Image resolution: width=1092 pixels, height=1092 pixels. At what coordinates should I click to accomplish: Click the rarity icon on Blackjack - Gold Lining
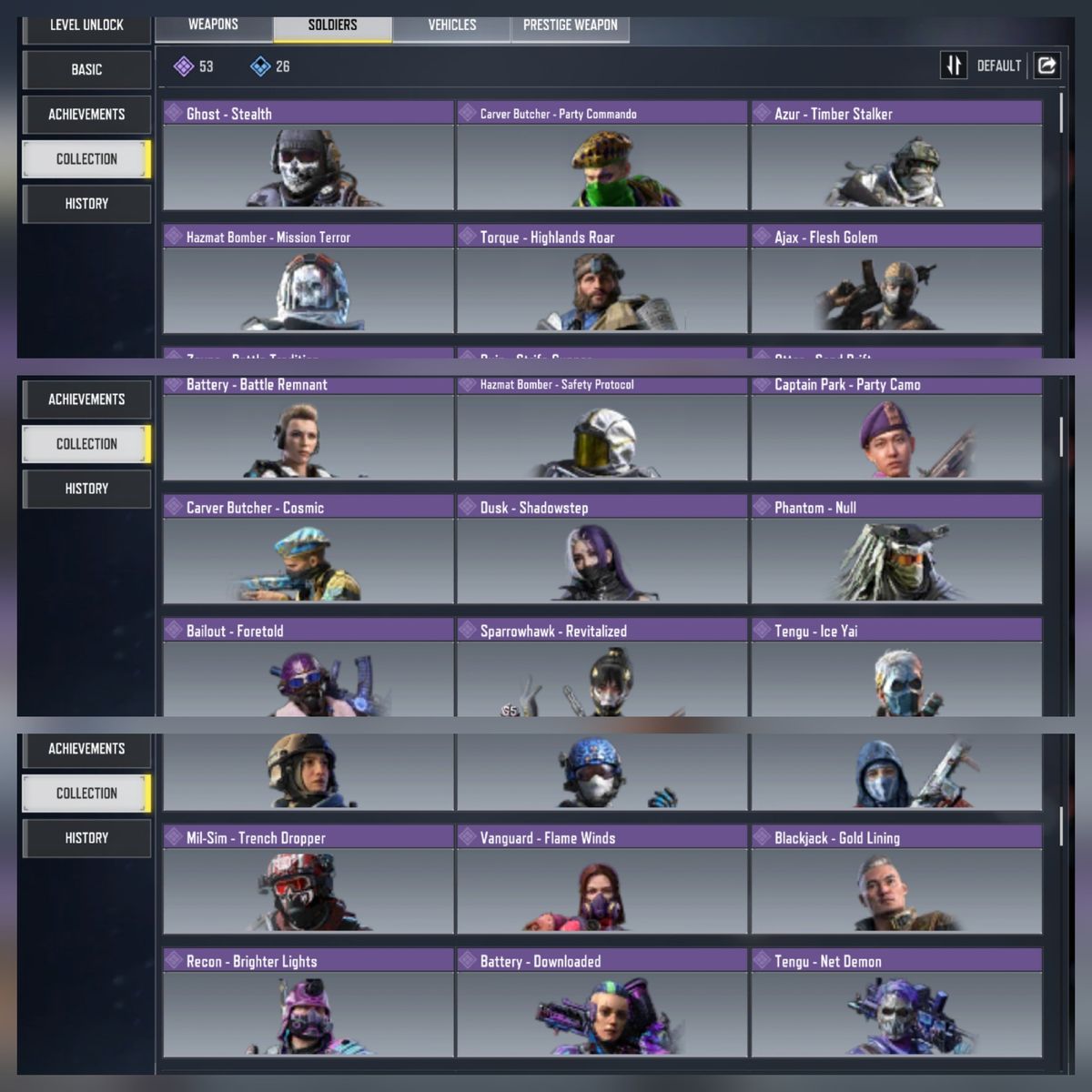tap(762, 837)
